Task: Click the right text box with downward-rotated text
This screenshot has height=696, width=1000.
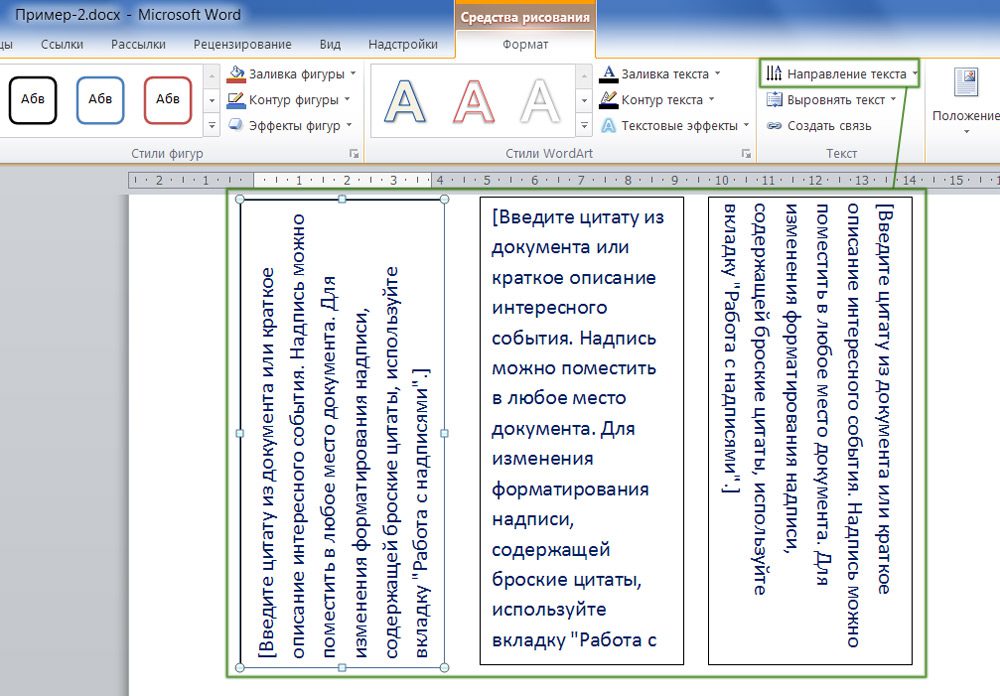Action: click(x=810, y=431)
